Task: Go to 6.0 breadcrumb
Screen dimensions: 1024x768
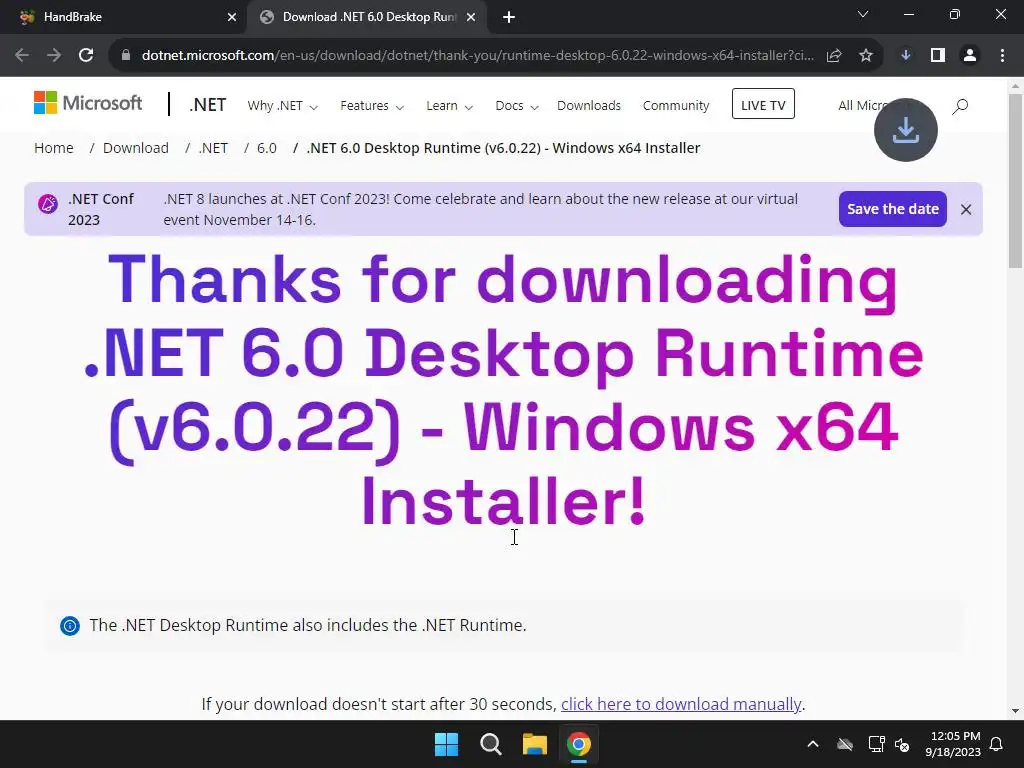Action: click(266, 148)
